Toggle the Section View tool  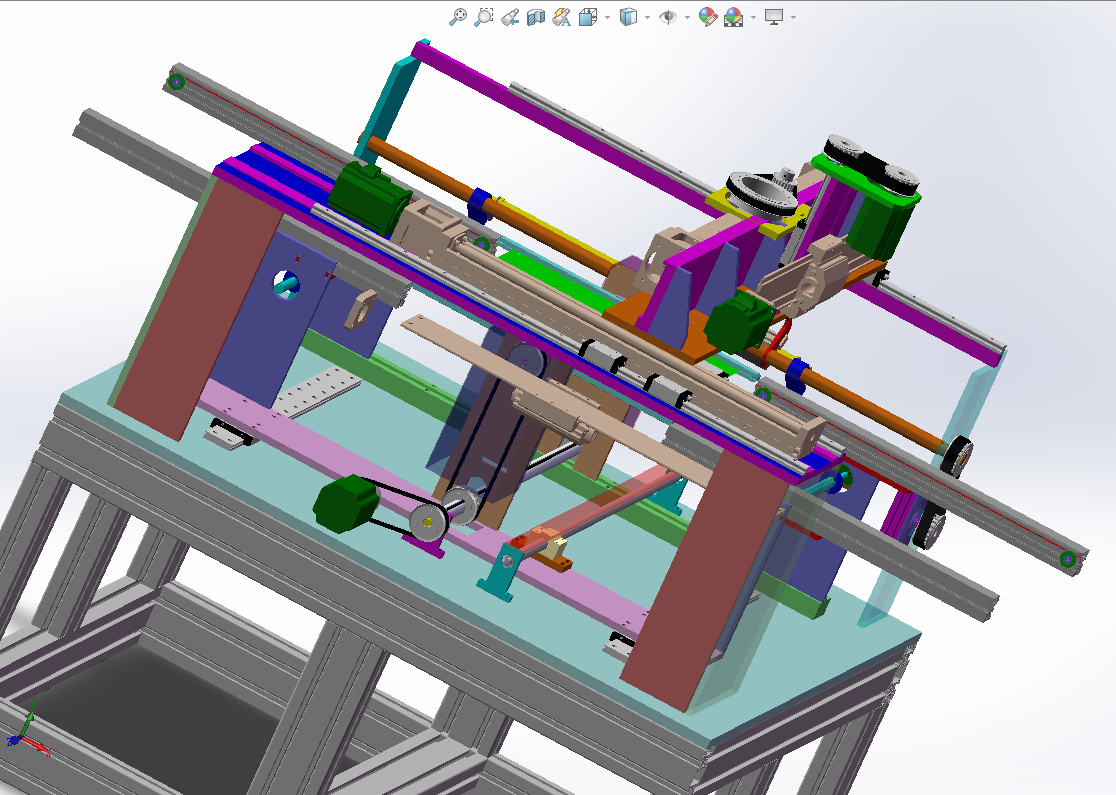[x=535, y=17]
